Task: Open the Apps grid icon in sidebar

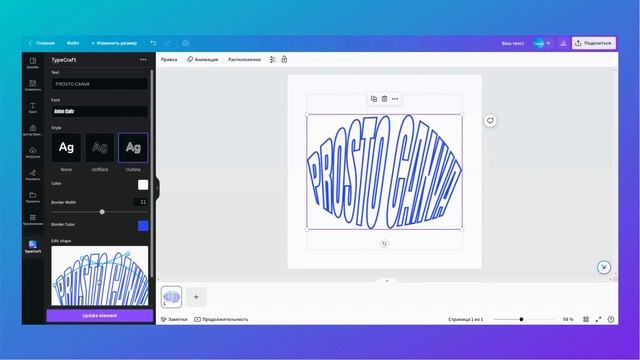Action: click(33, 220)
